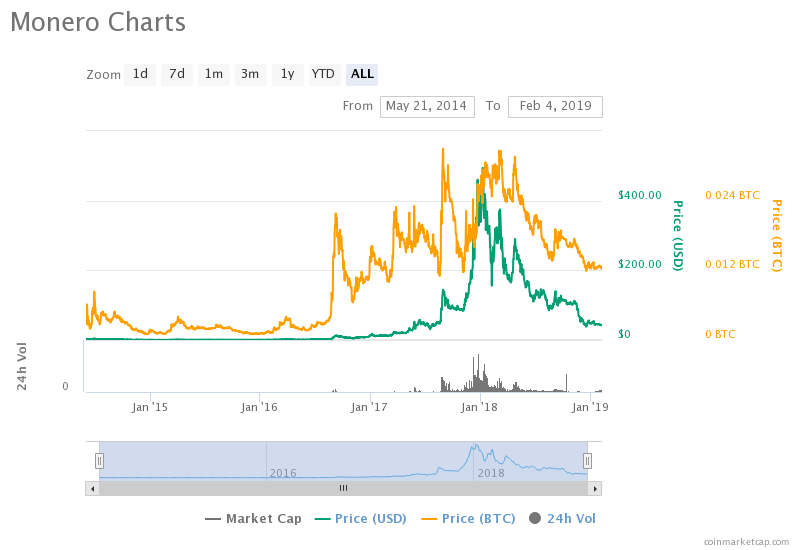This screenshot has width=800, height=550.
Task: Click the Jan '17 axis label
Action: (x=369, y=407)
